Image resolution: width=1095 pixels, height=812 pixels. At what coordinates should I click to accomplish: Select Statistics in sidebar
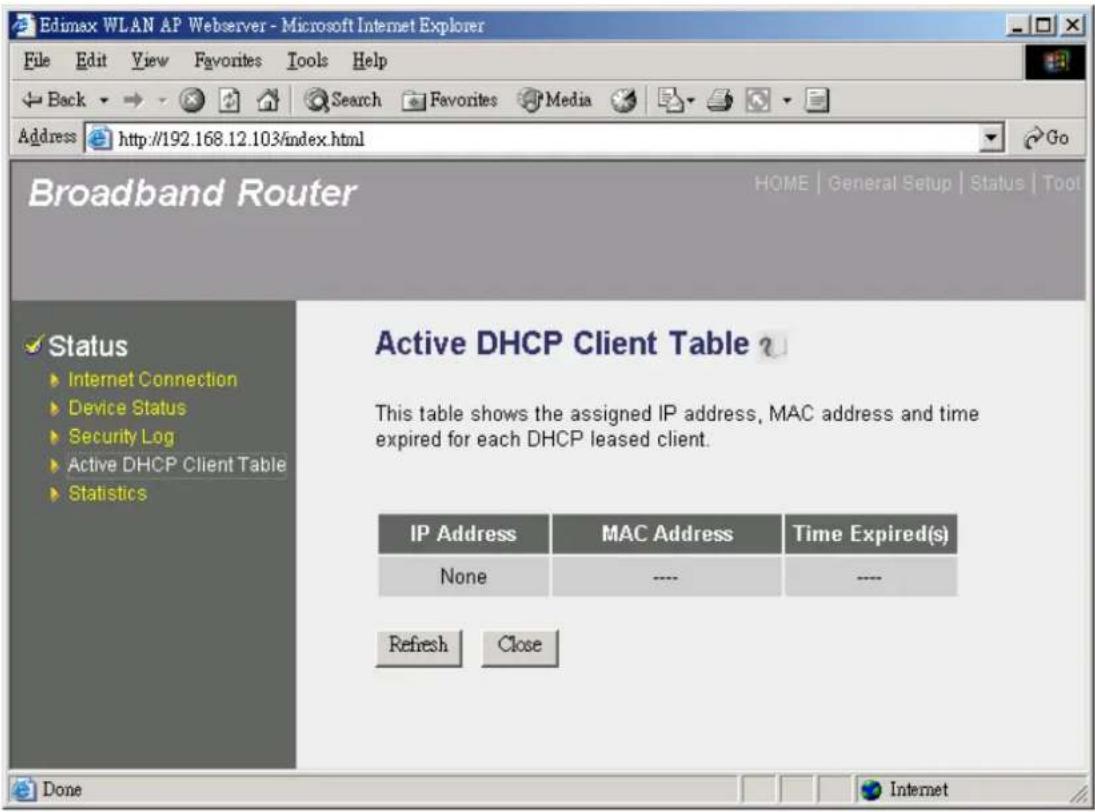pyautogui.click(x=108, y=494)
